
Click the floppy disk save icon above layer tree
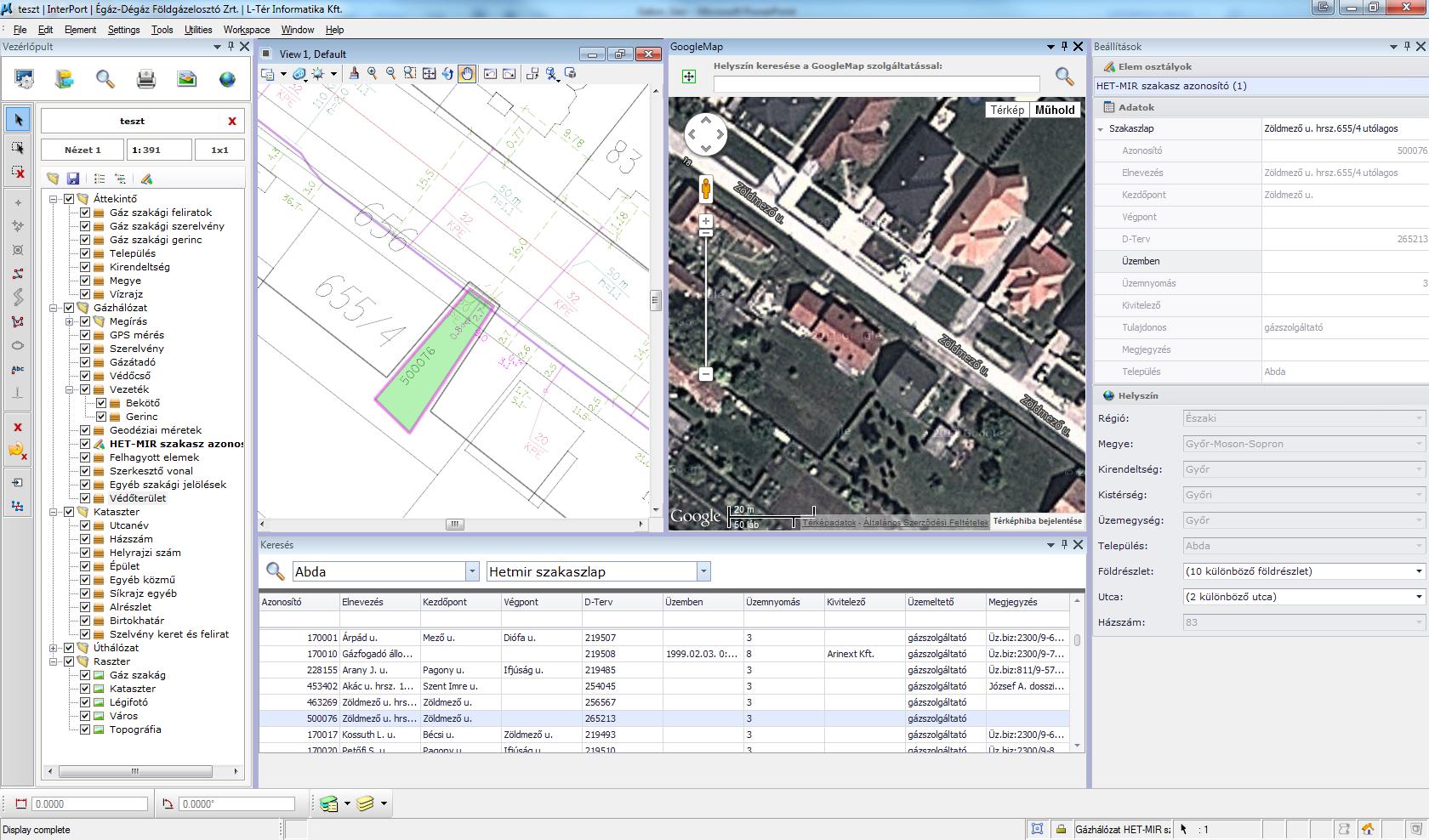[x=73, y=179]
